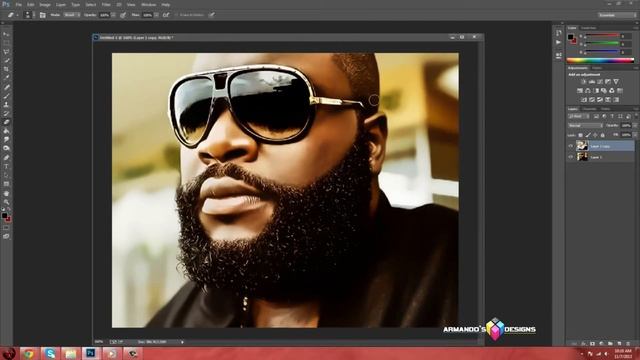Add a Threshold adjustment
Screen dimensions: 640x360
click(600, 100)
